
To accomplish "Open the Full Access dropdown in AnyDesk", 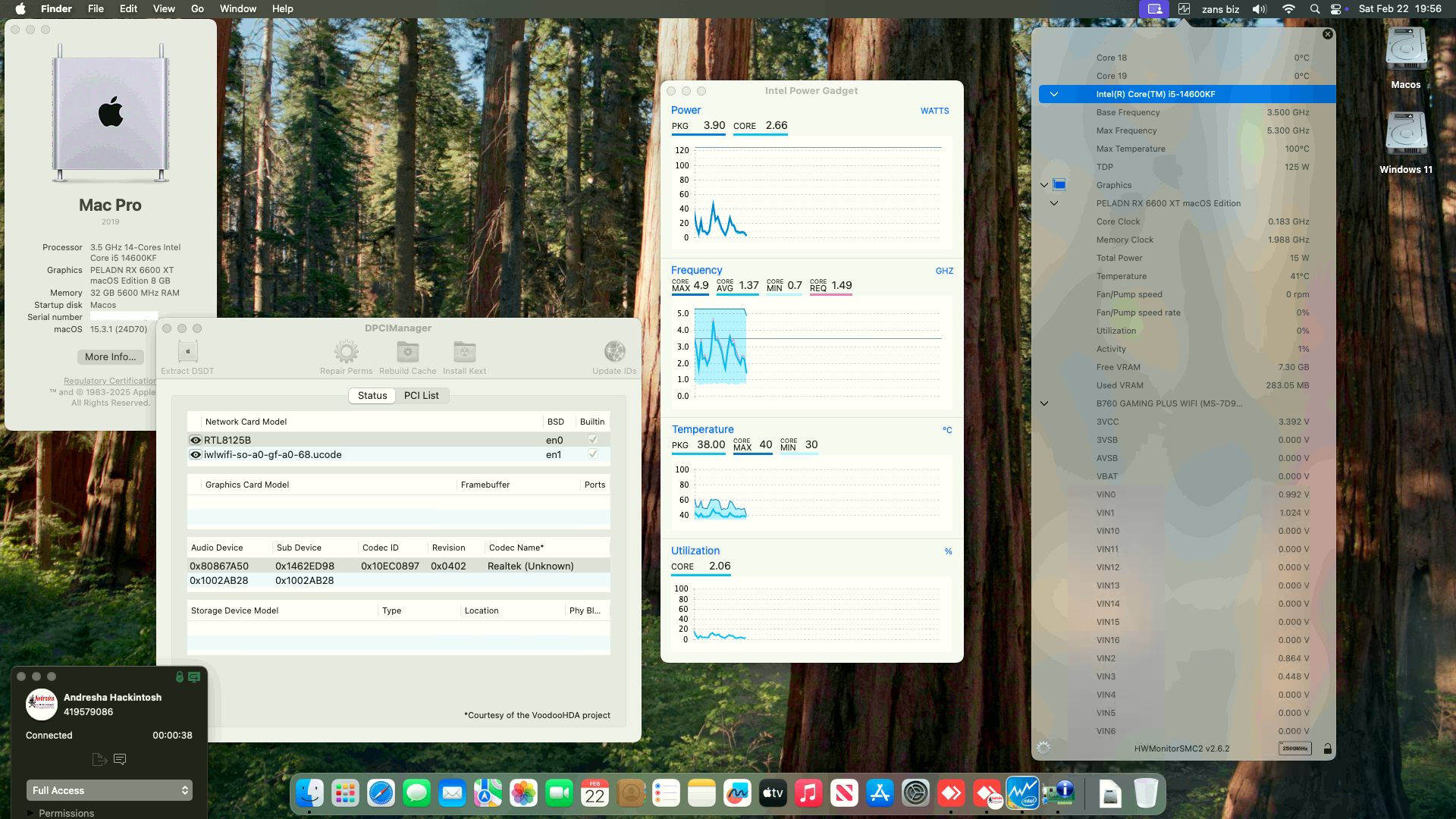I will click(109, 790).
